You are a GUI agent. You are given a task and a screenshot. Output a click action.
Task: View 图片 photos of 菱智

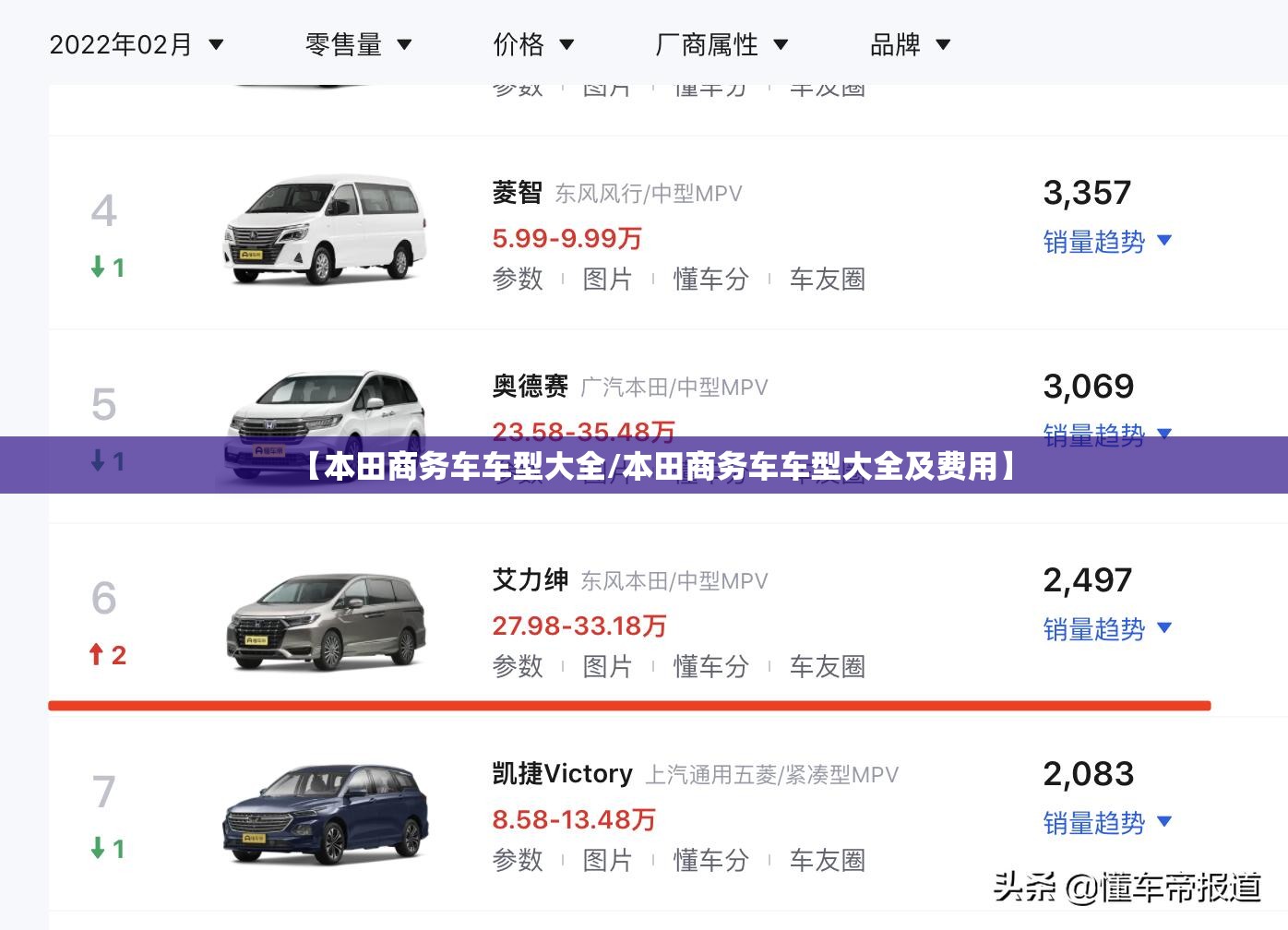(x=607, y=279)
